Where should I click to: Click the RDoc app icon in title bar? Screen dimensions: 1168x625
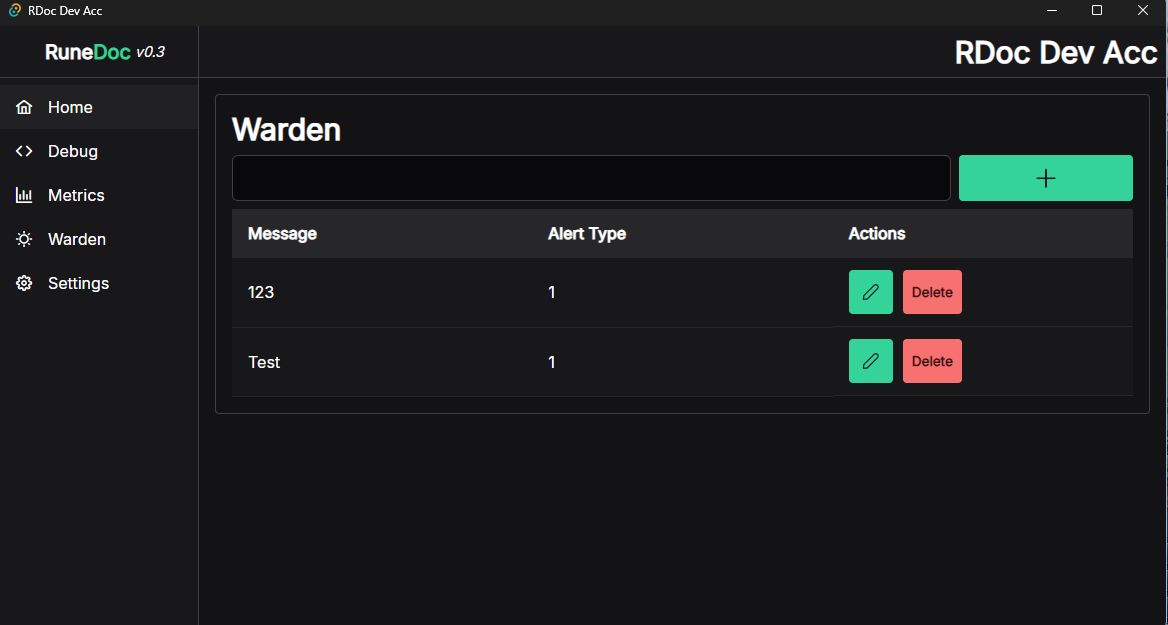coord(14,11)
